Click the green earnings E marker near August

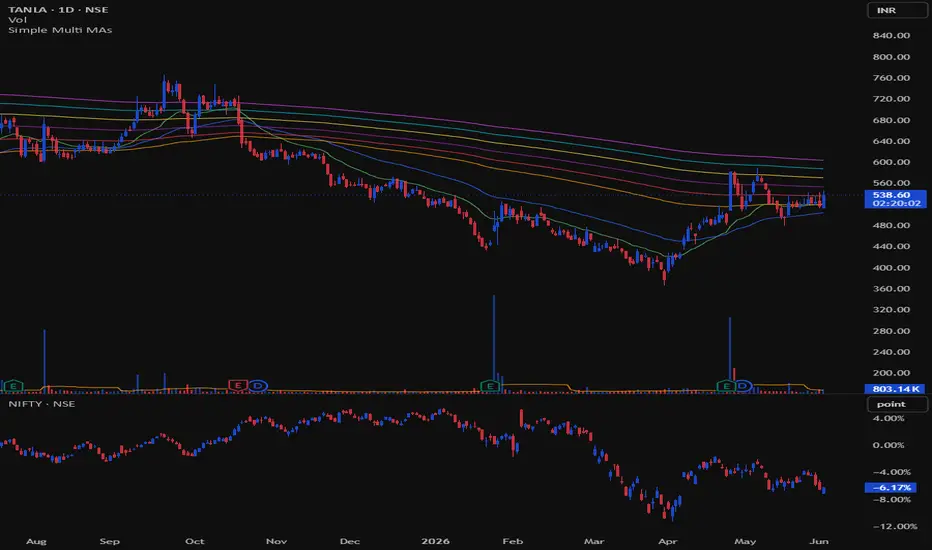13,386
